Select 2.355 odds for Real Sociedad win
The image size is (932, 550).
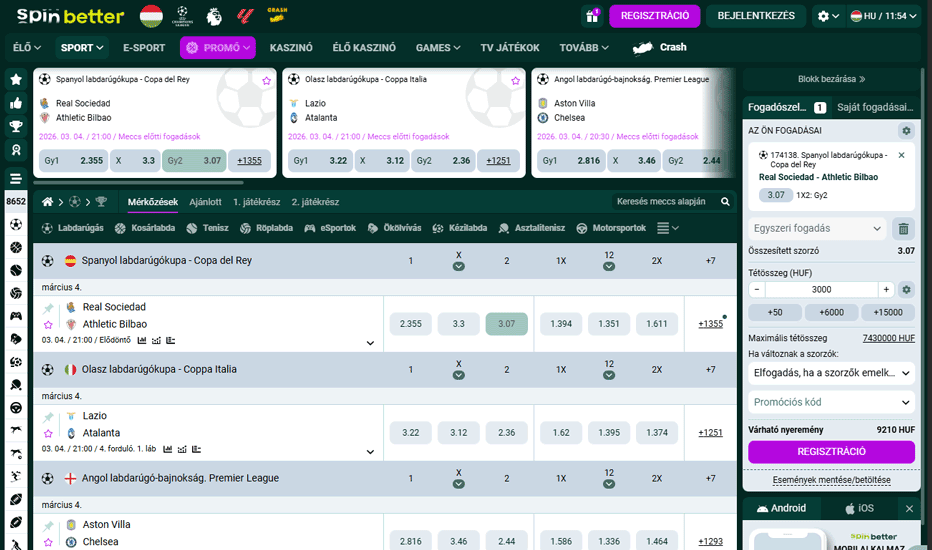[411, 324]
